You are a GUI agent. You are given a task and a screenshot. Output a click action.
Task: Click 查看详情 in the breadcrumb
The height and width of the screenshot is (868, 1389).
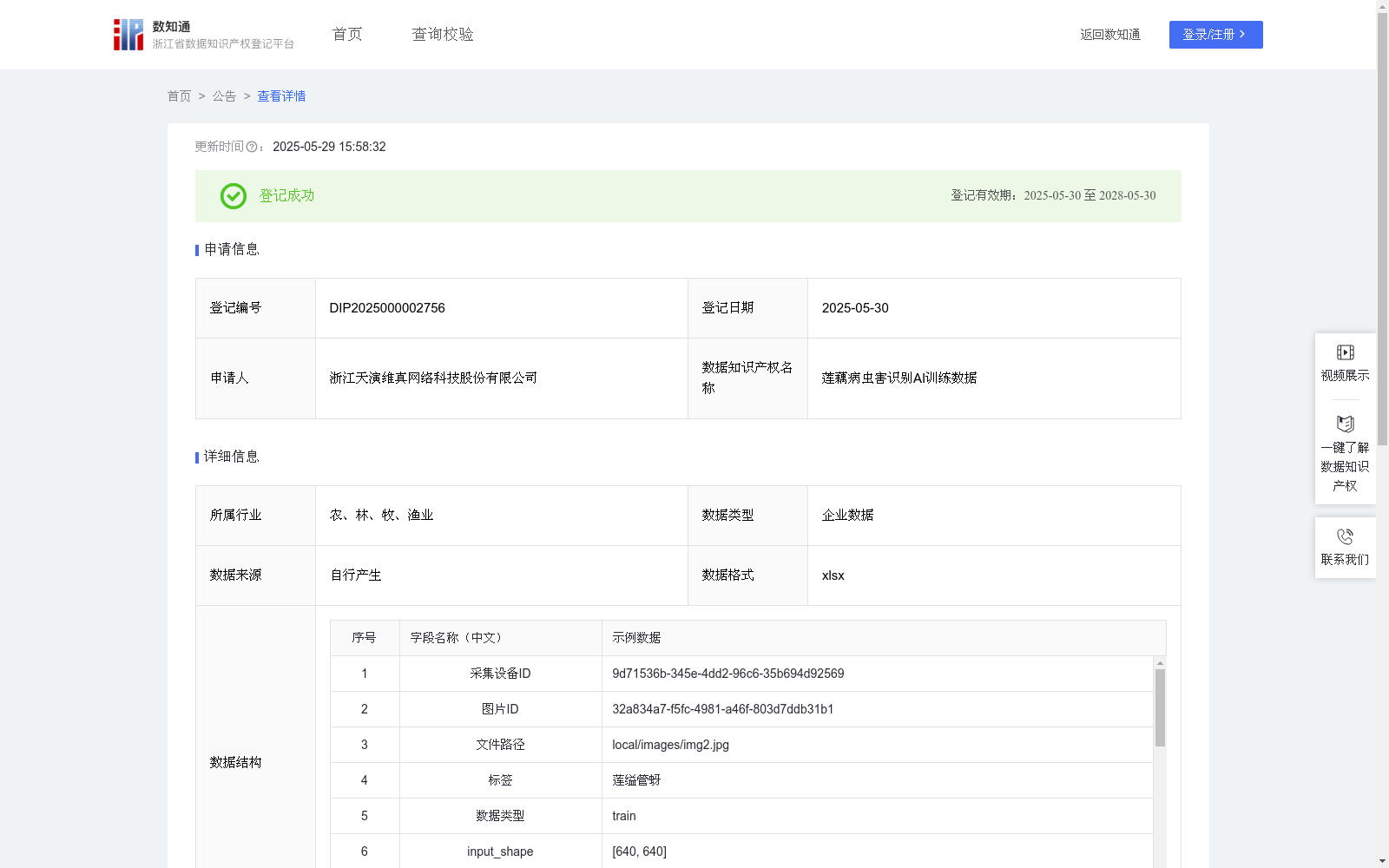pos(281,96)
